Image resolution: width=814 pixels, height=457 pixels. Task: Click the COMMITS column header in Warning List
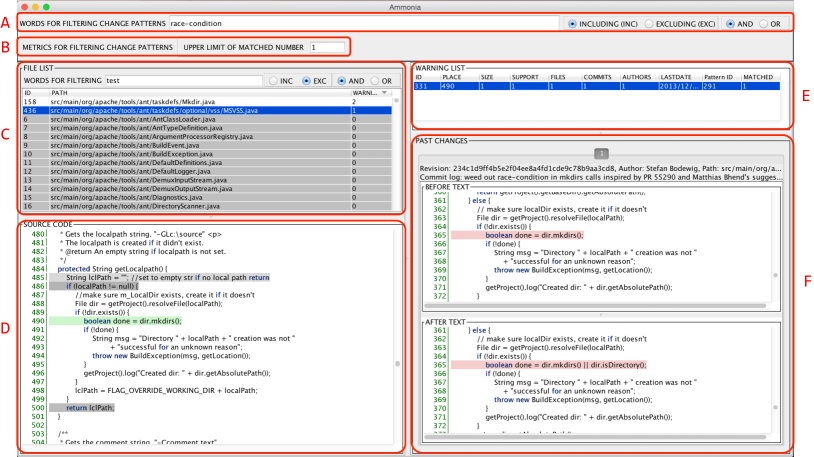tap(598, 77)
